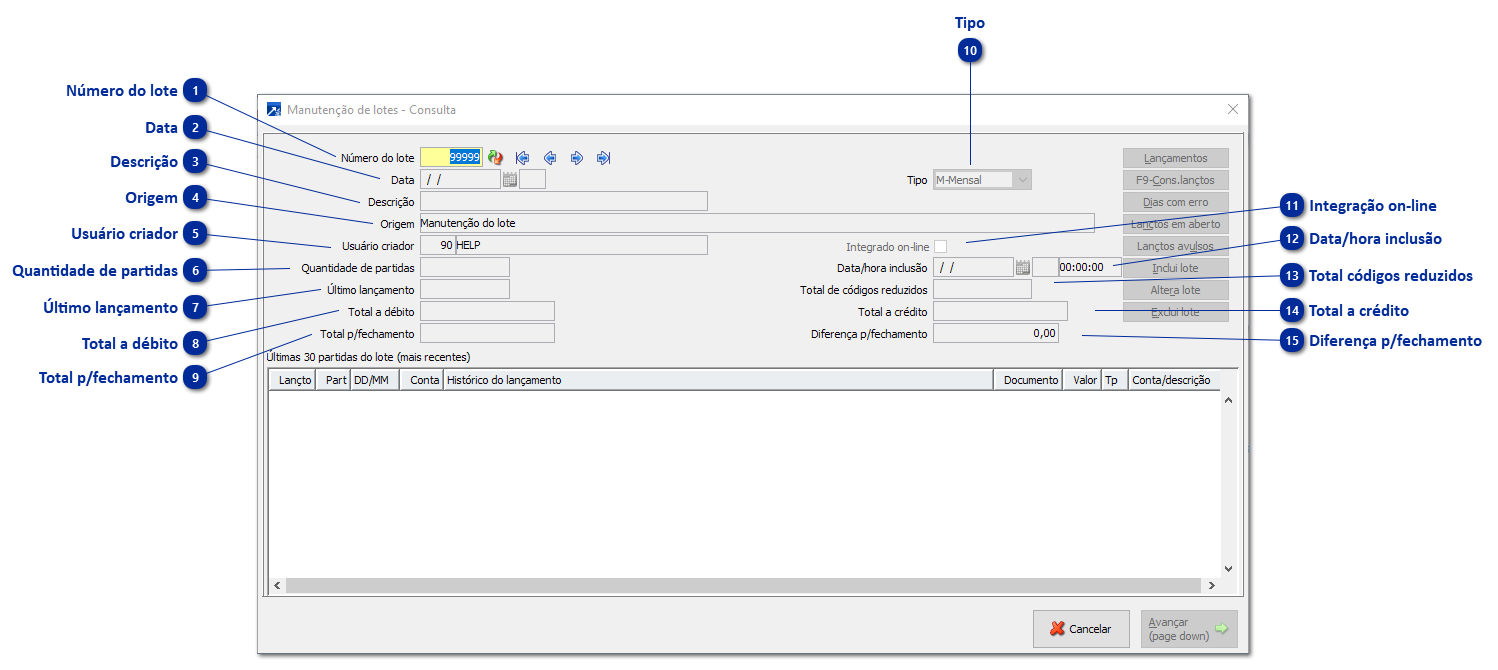This screenshot has height=670, width=1498.
Task: Click the Lançtos avulsos button
Action: [1176, 246]
